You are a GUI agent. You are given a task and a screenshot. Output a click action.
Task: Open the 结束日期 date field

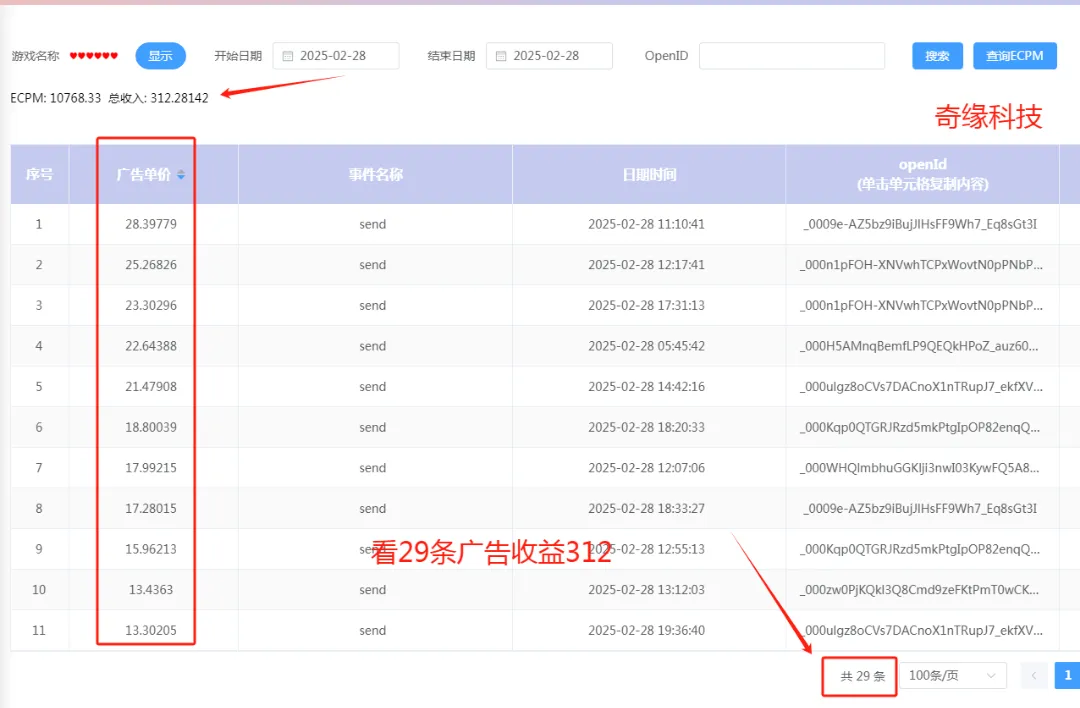point(549,56)
